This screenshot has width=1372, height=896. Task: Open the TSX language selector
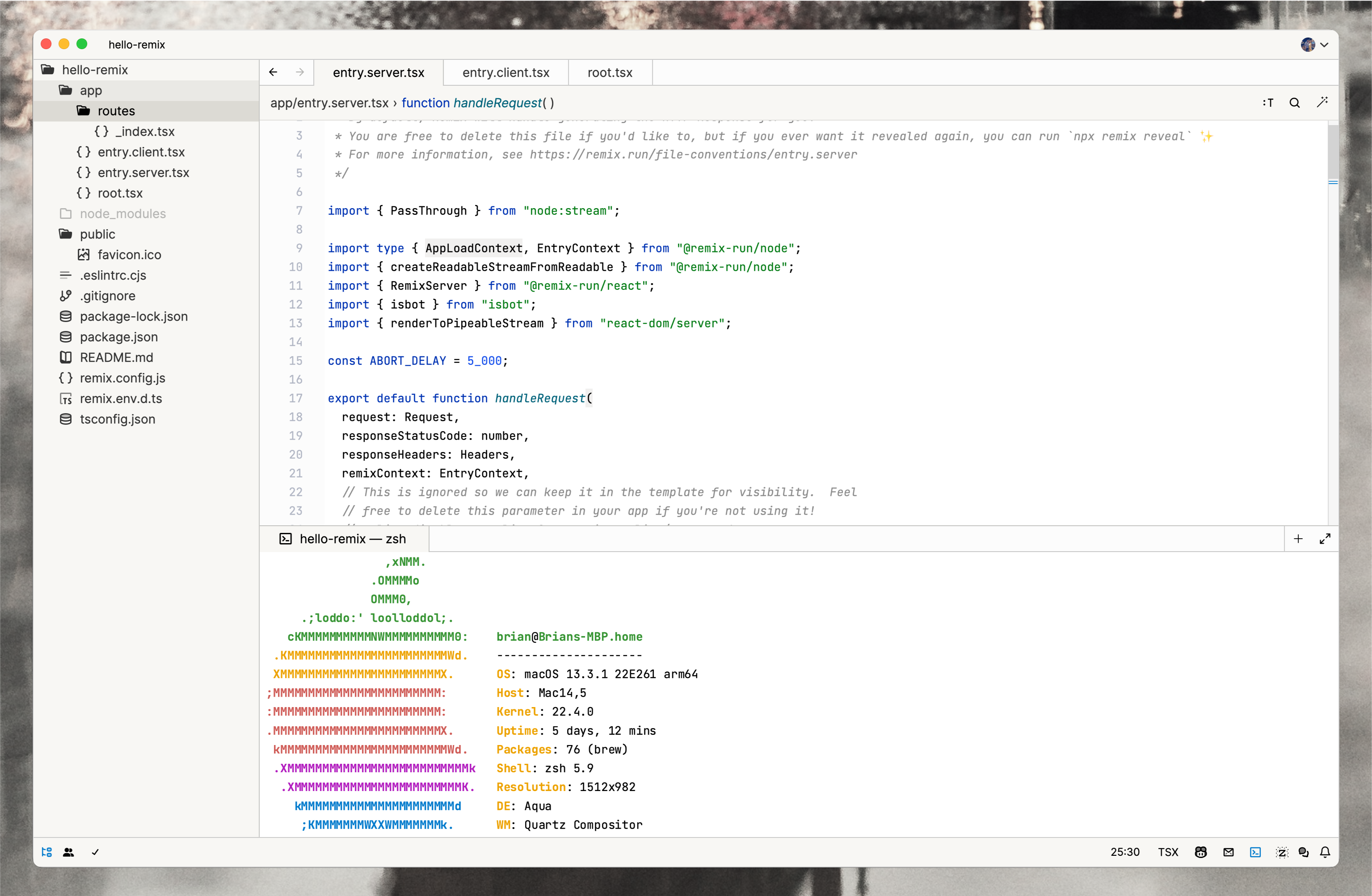[x=1168, y=852]
